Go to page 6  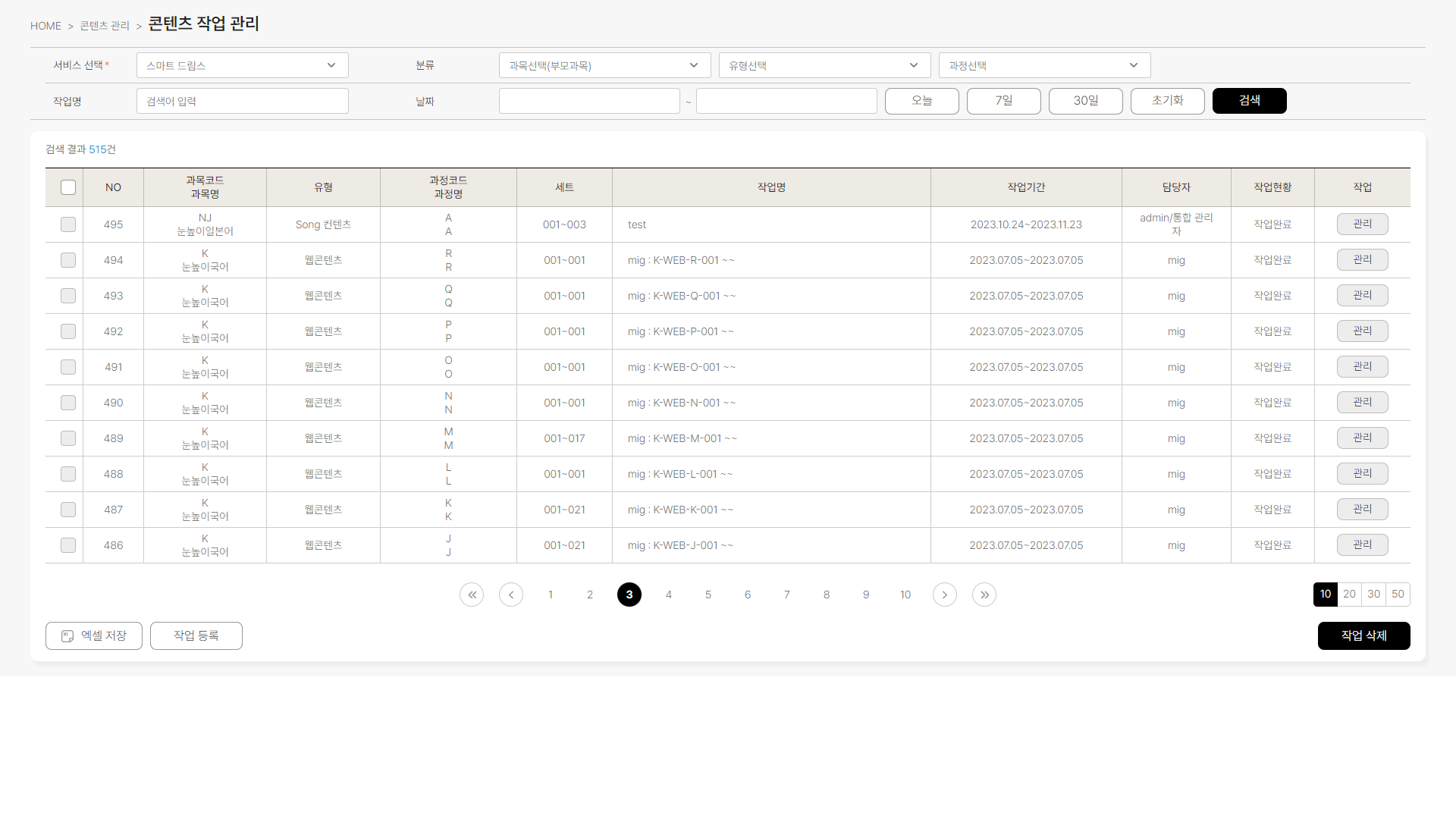(748, 595)
